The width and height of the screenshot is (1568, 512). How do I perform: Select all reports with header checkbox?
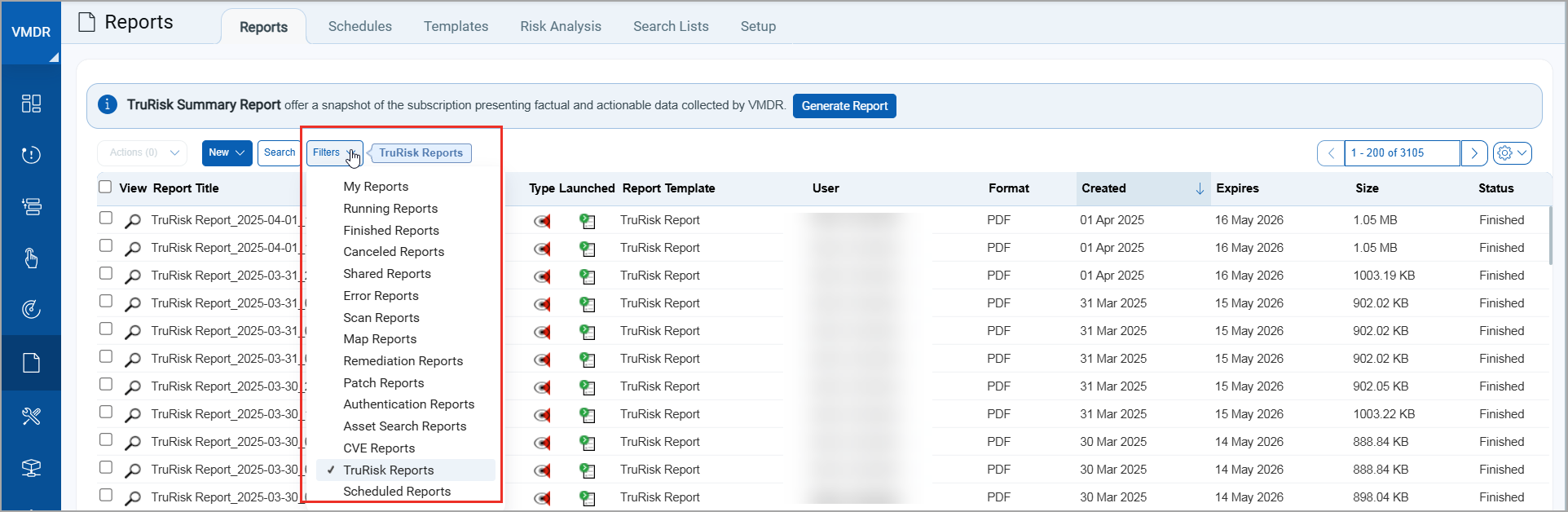pyautogui.click(x=105, y=188)
